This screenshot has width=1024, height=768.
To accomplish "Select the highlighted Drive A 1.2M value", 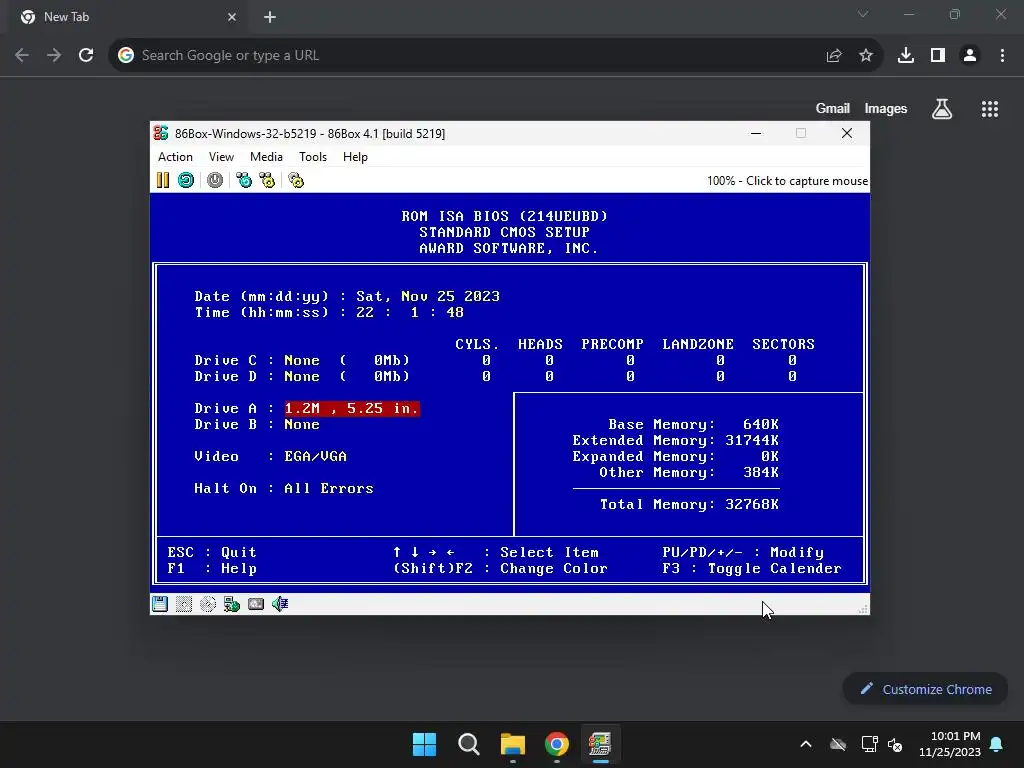I will coord(352,408).
